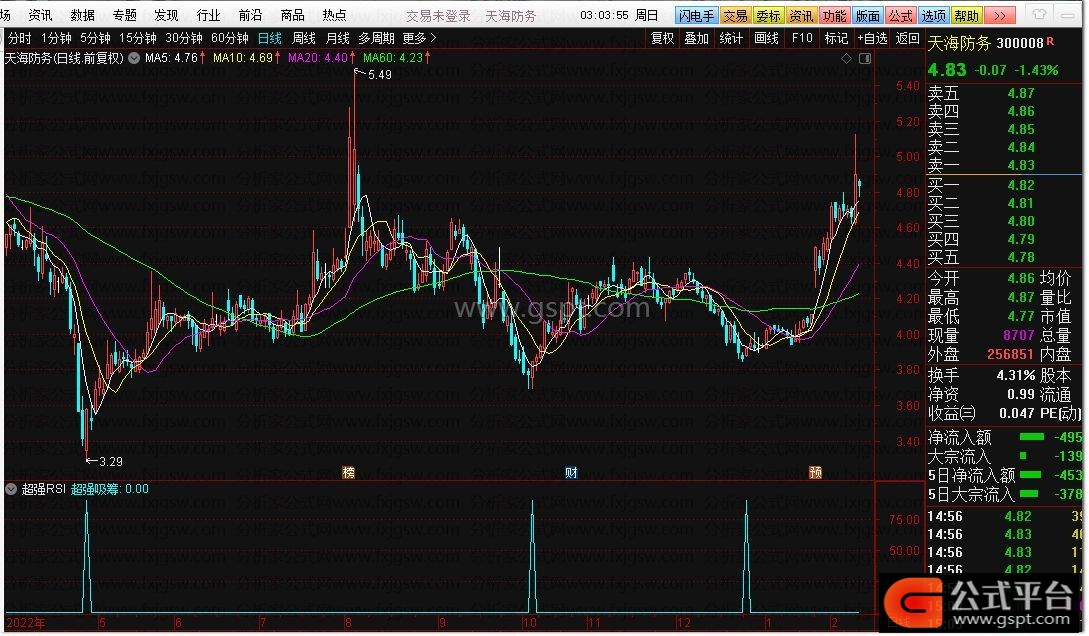The height and width of the screenshot is (636, 1089).
Task: Click the yellow 资讯 toolbar button
Action: pyautogui.click(x=801, y=15)
